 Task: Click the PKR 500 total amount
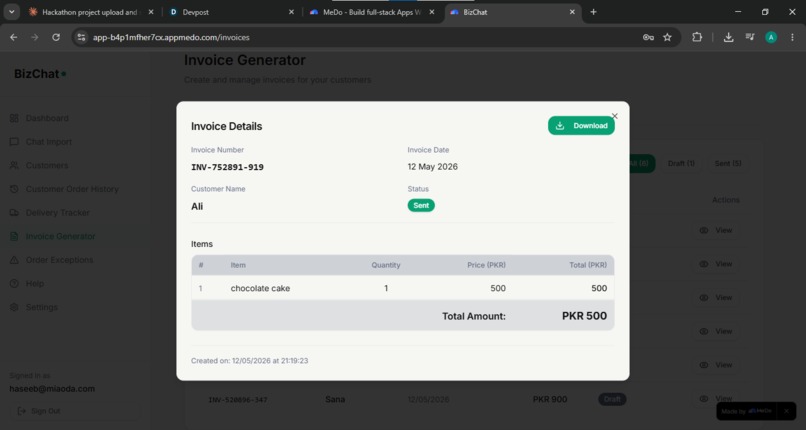coord(584,316)
